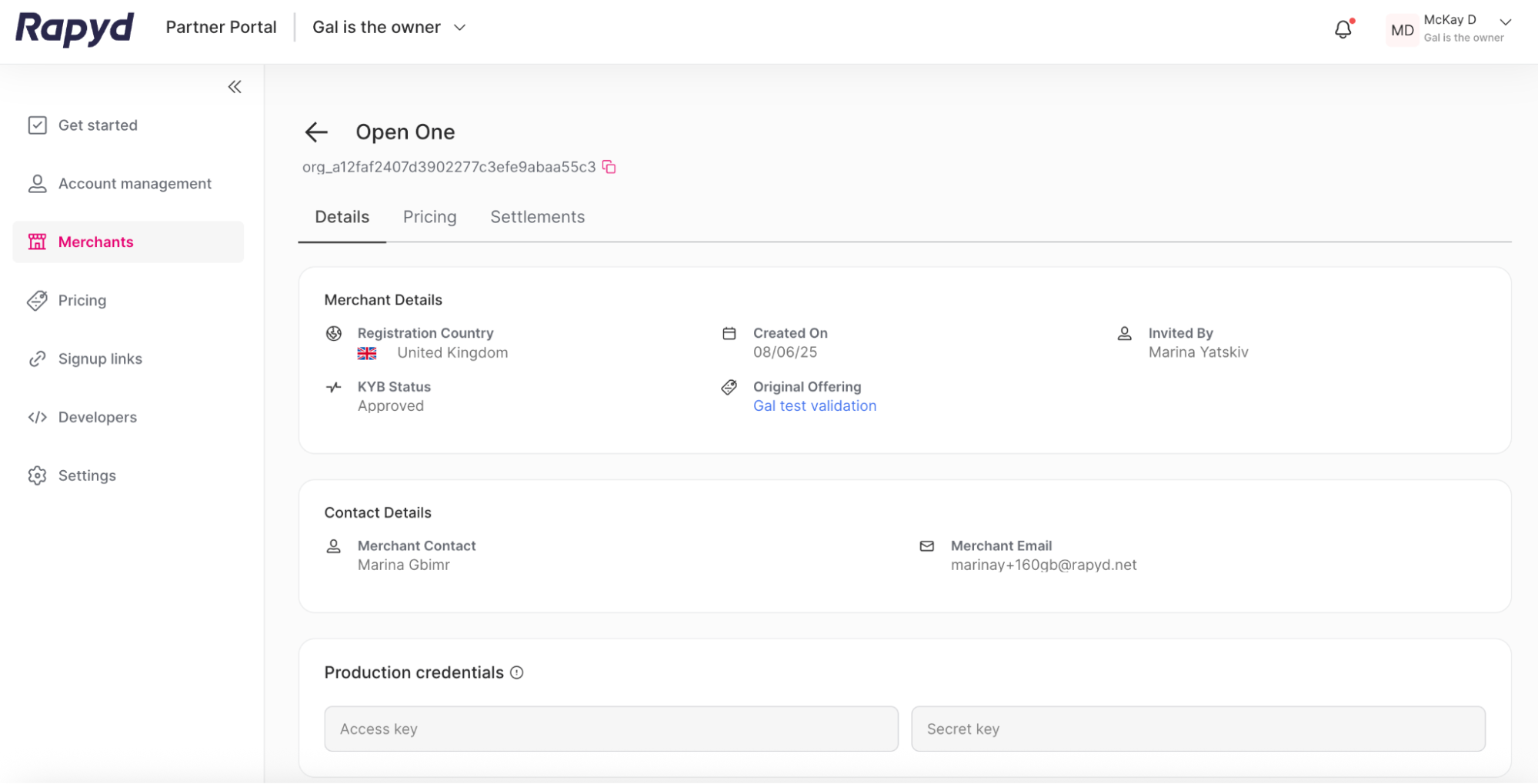
Task: Click Partner Portal in the top bar
Action: tap(221, 27)
